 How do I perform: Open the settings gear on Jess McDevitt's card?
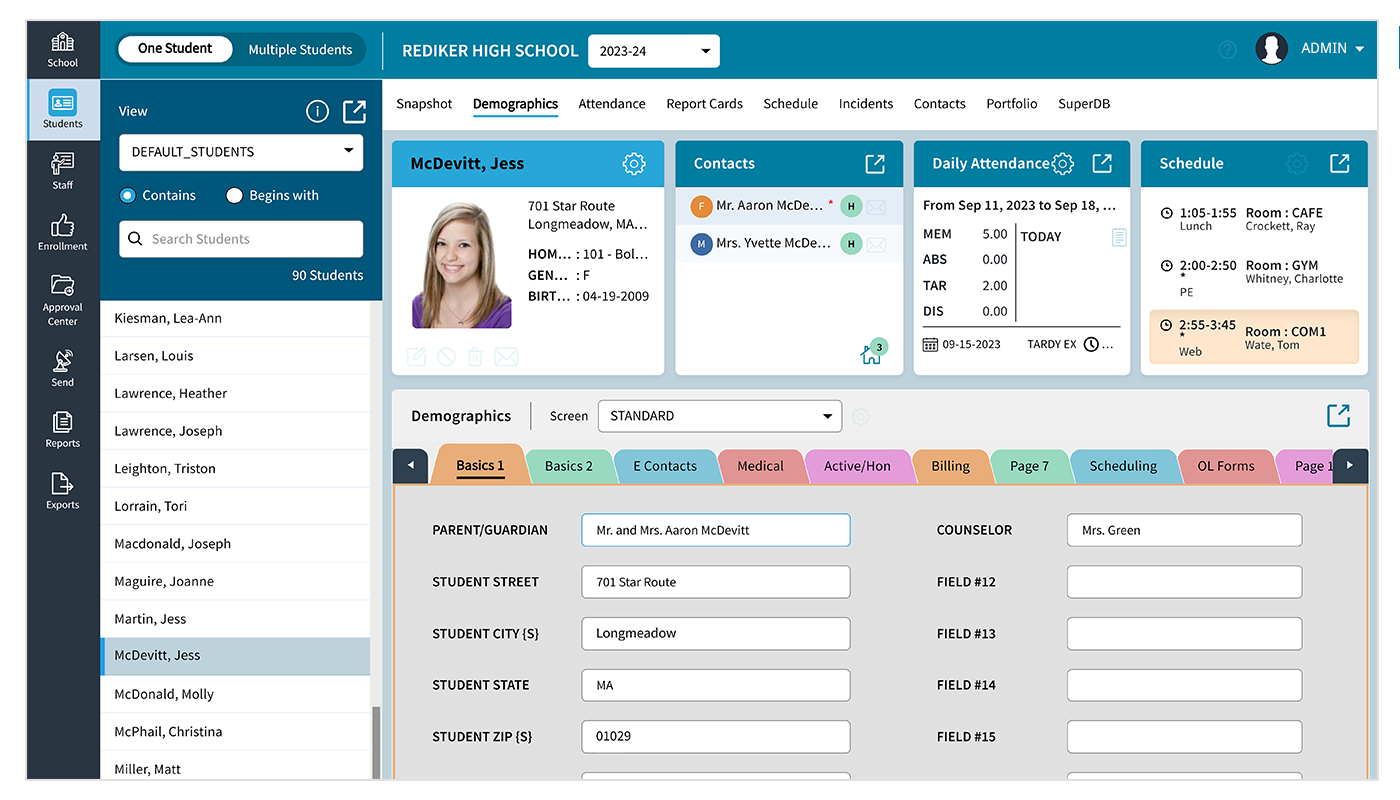[x=634, y=163]
